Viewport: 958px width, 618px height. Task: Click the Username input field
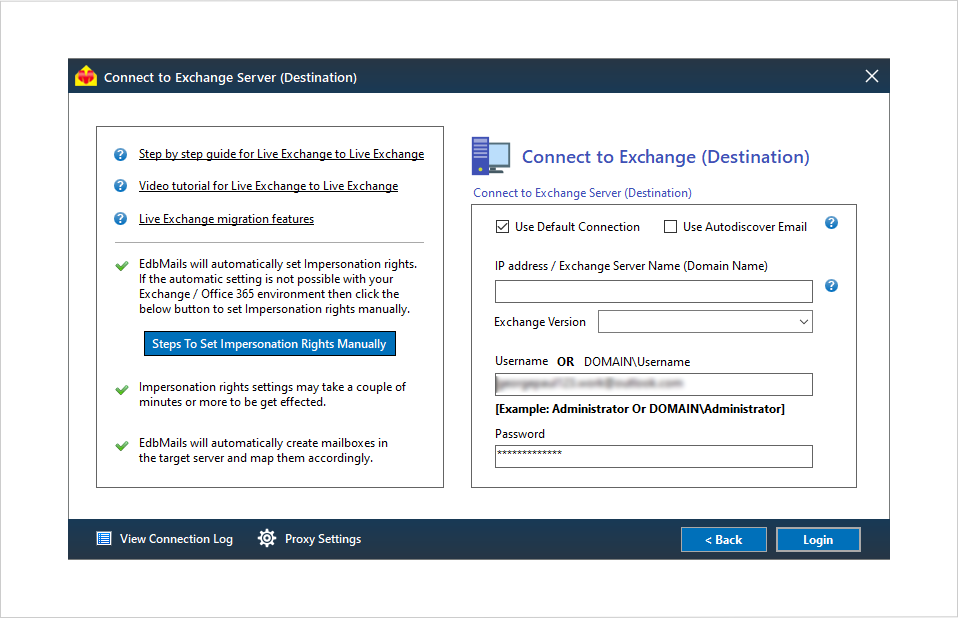[654, 384]
